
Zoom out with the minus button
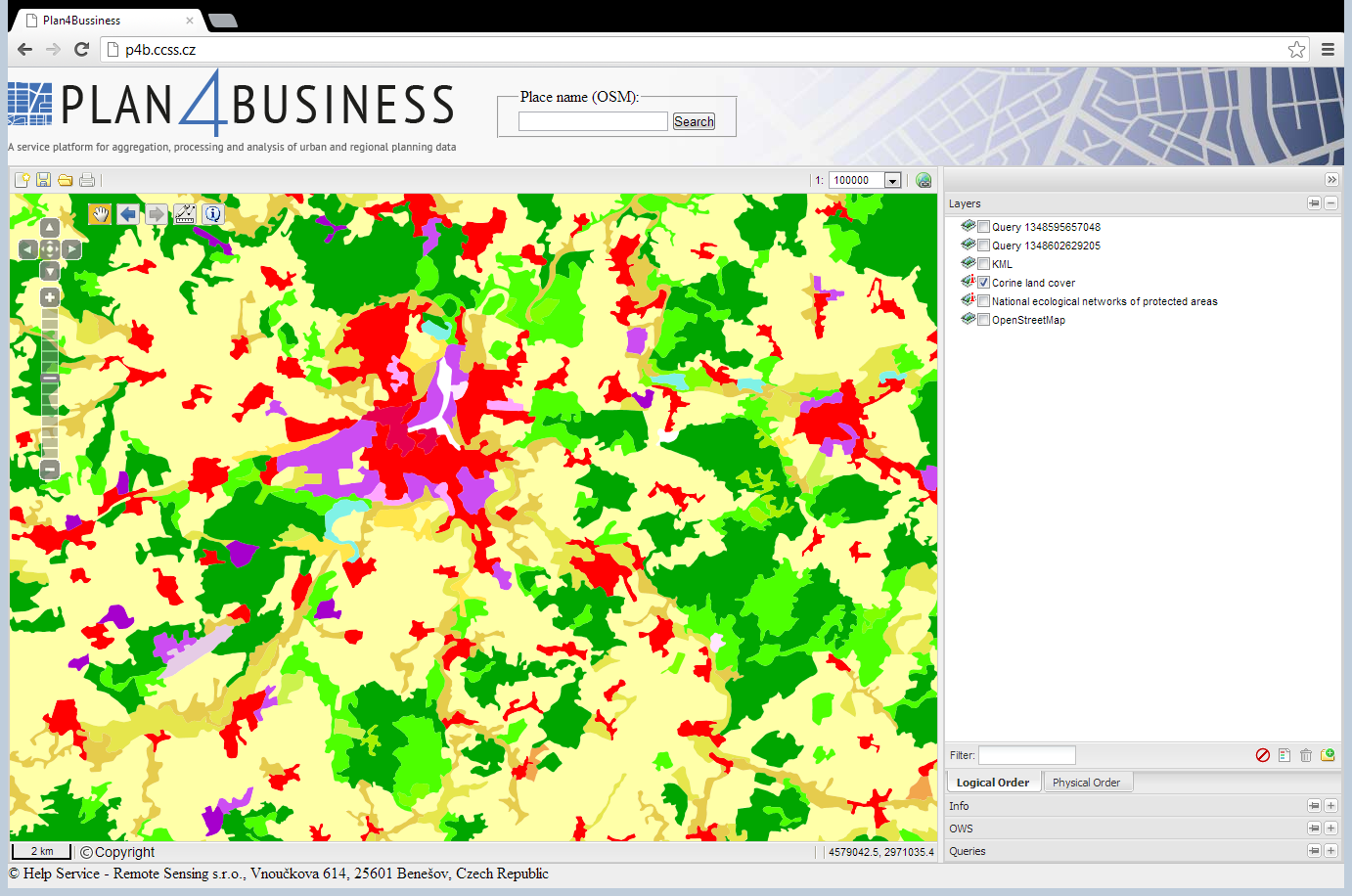pos(50,470)
